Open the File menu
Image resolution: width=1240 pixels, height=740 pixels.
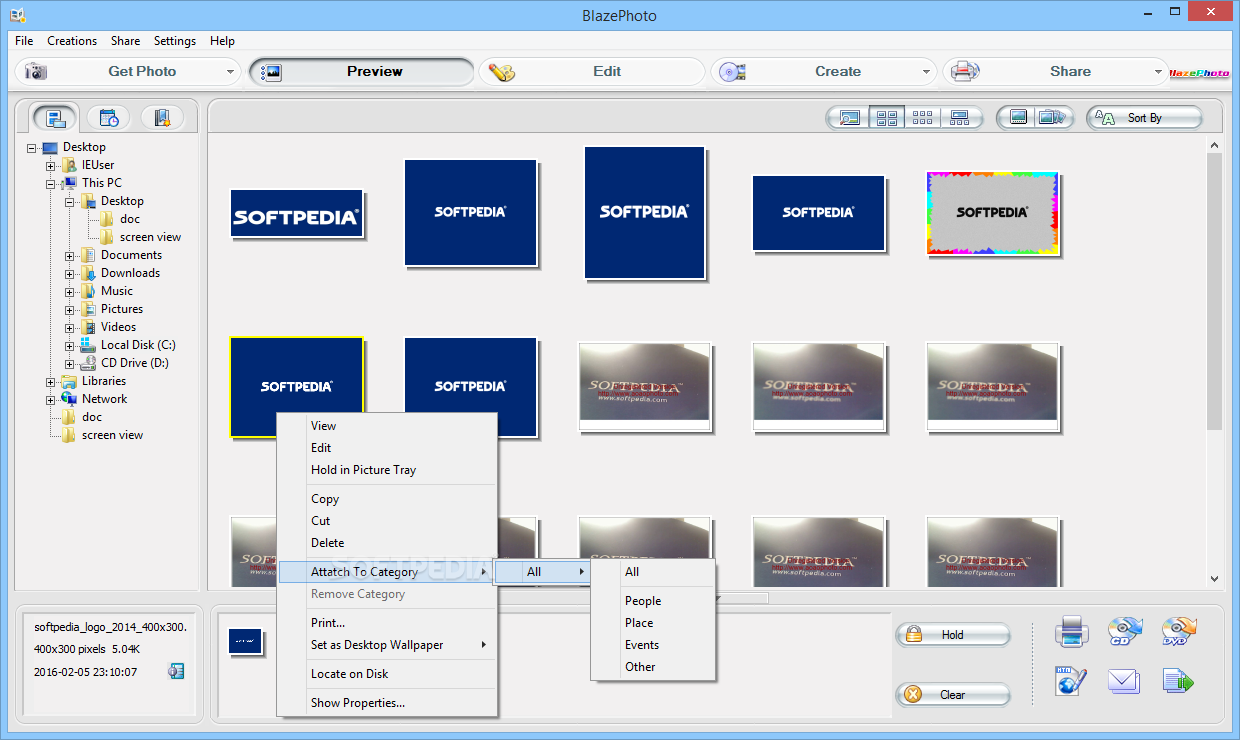pyautogui.click(x=24, y=41)
